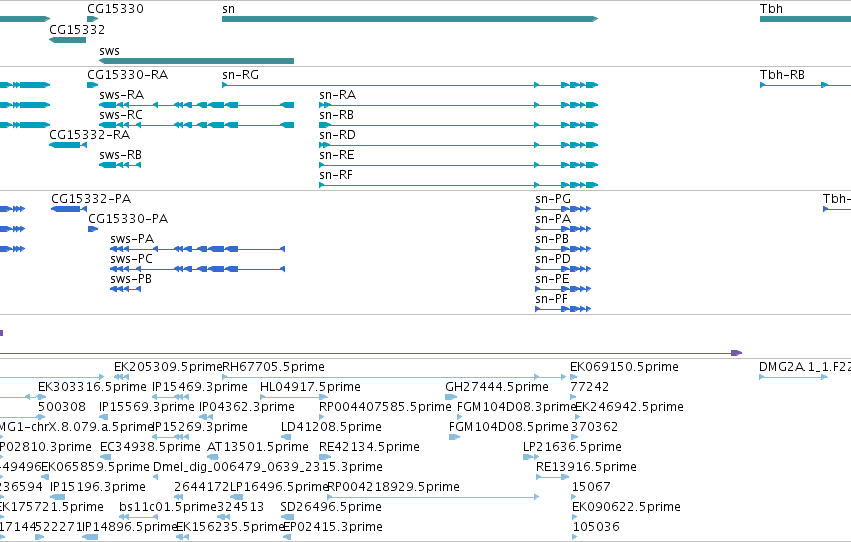851x542 pixels.
Task: Click the sws gene feature bar
Action: [196, 61]
